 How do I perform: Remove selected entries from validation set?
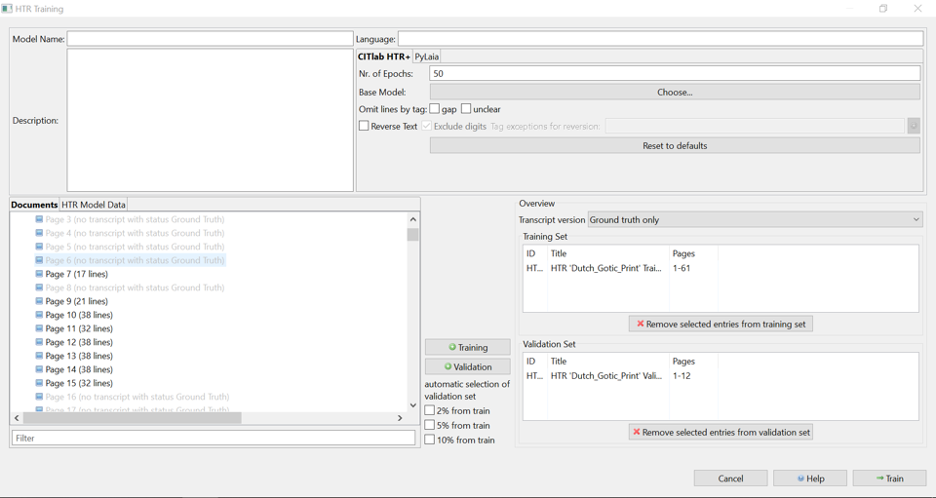[x=720, y=432]
